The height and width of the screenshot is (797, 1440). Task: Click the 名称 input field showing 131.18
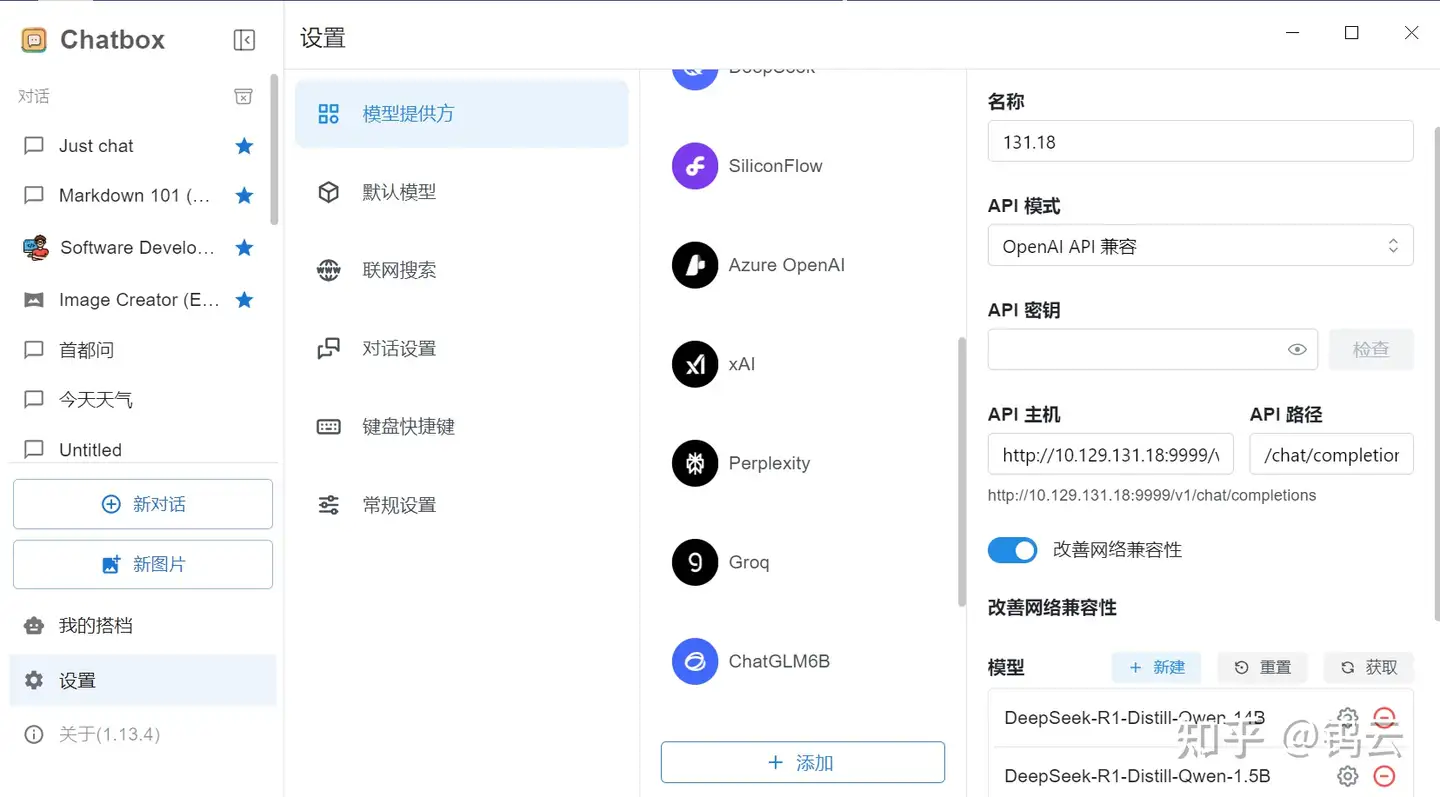[1200, 142]
